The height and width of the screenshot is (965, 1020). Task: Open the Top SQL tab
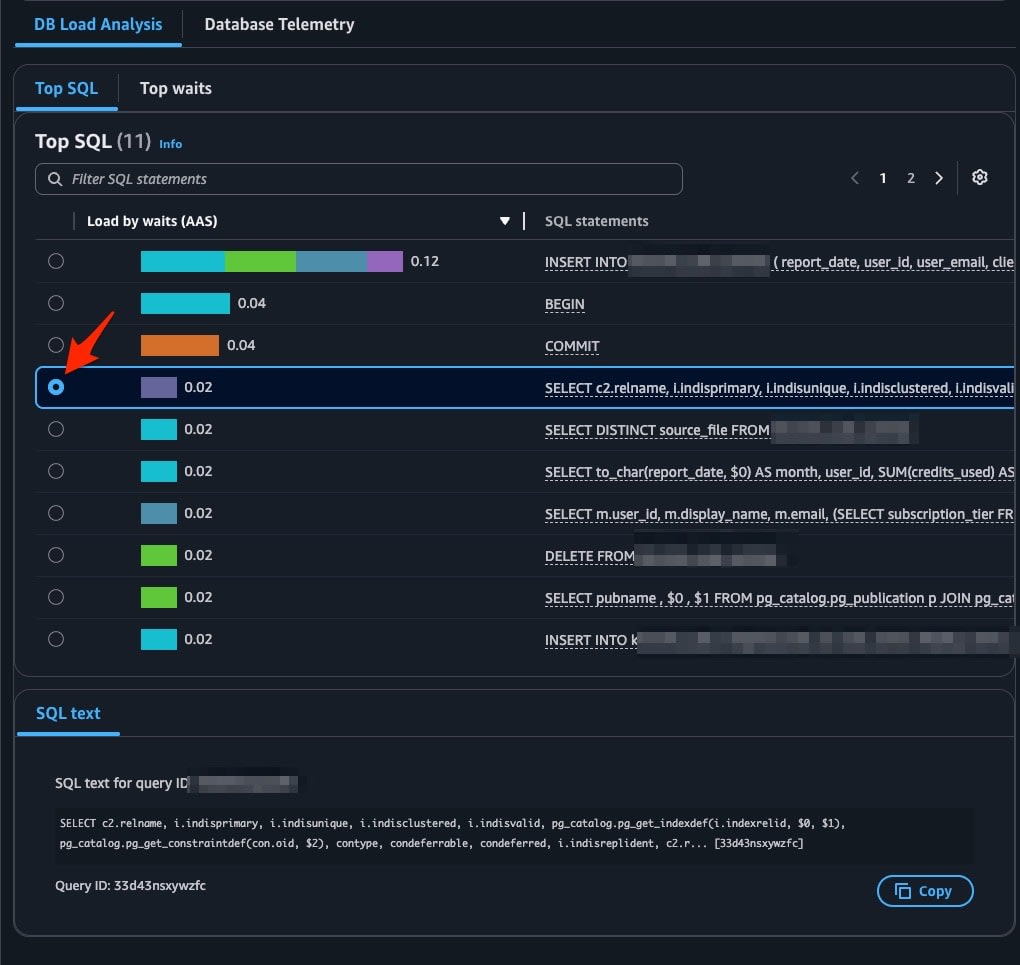[66, 88]
